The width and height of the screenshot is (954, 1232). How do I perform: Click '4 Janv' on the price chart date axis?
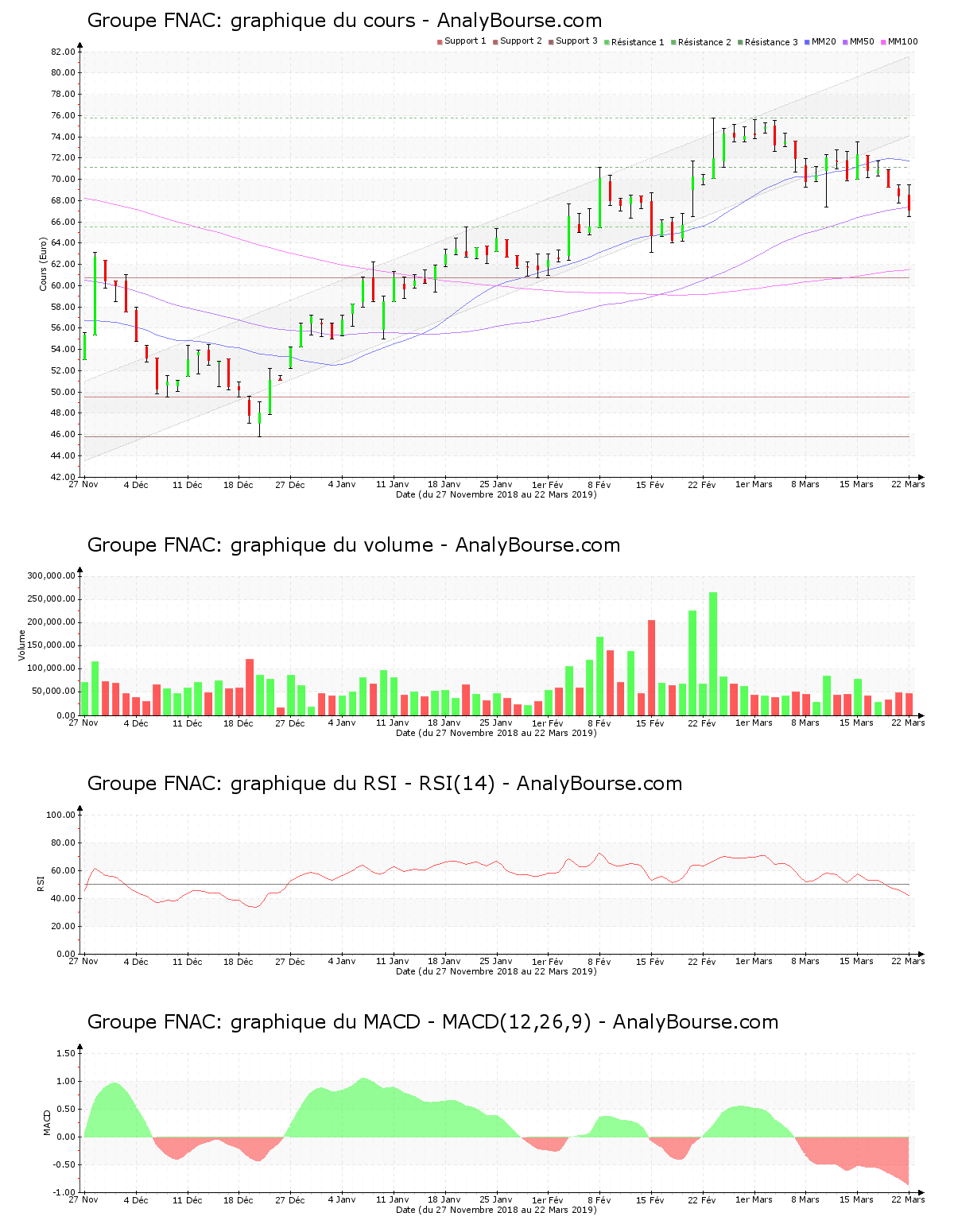[x=342, y=485]
